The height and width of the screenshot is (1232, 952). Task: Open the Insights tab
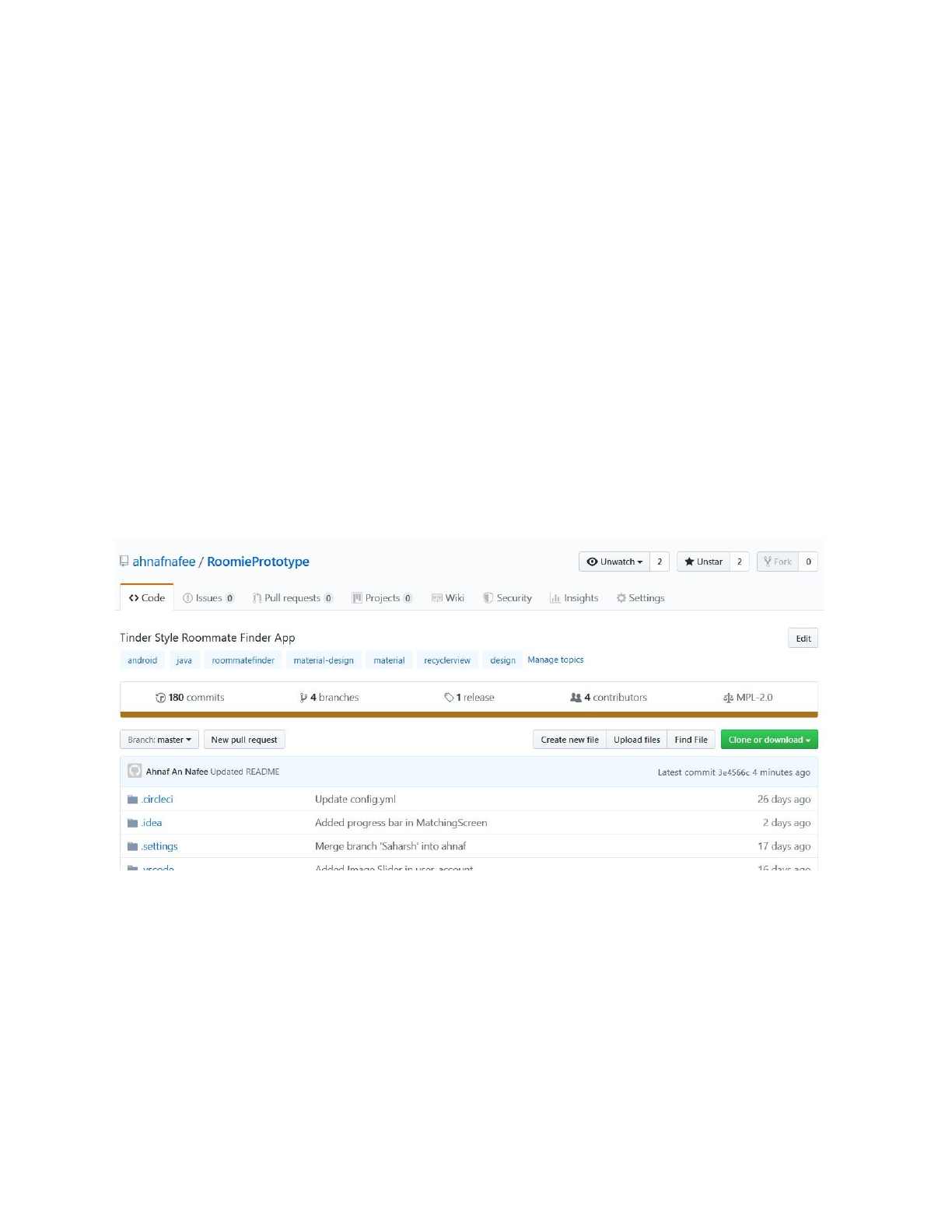tap(574, 598)
